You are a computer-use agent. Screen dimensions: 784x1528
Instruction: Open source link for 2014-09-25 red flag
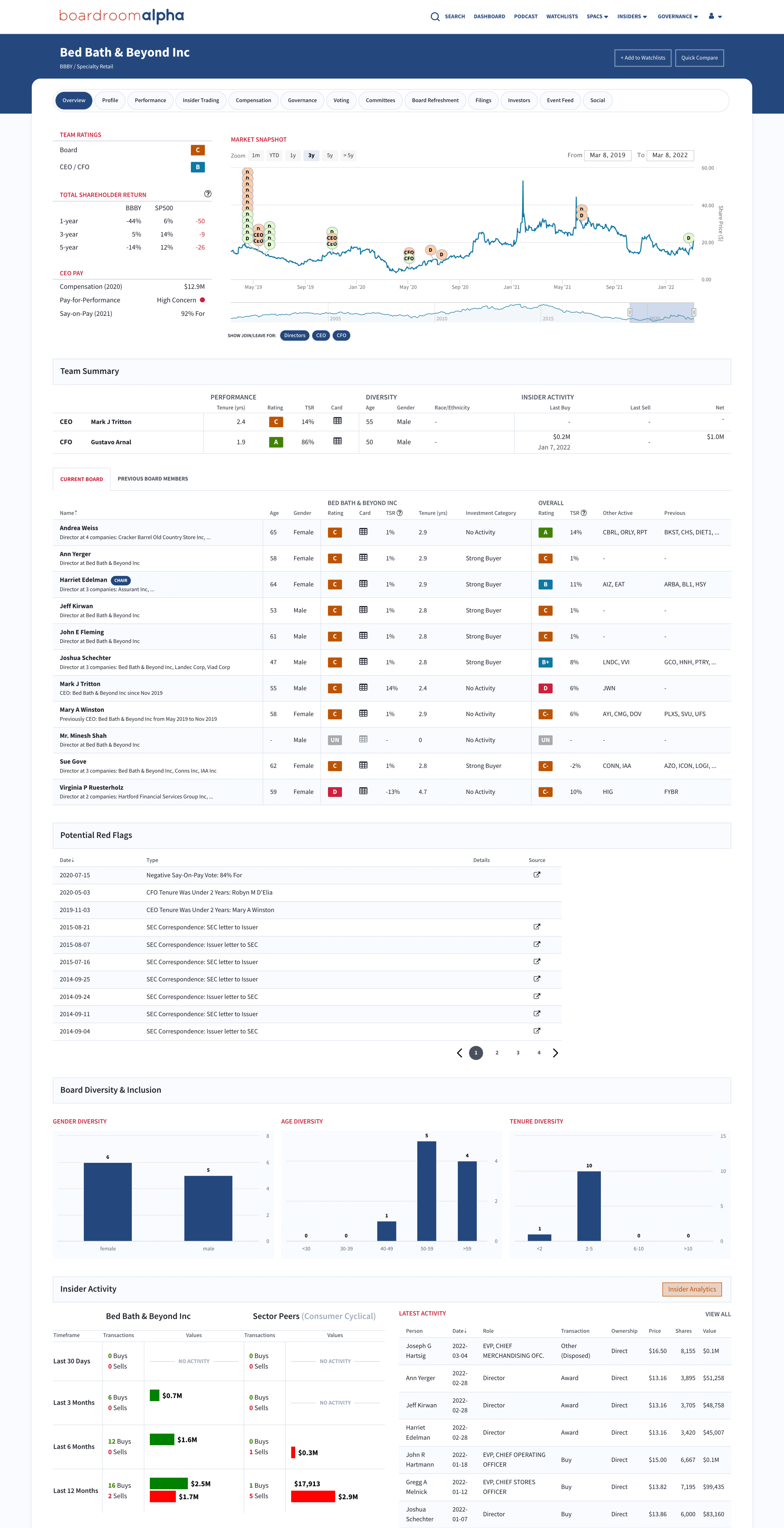point(537,979)
